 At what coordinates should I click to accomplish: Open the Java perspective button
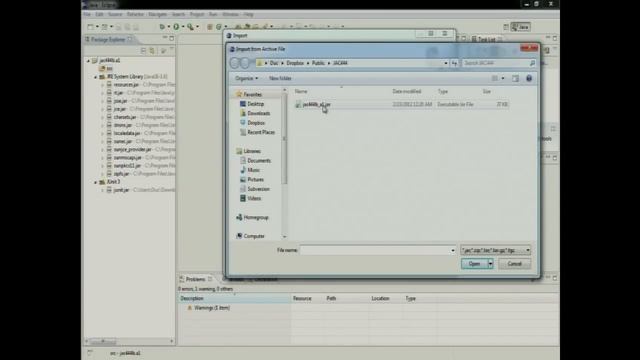521,27
